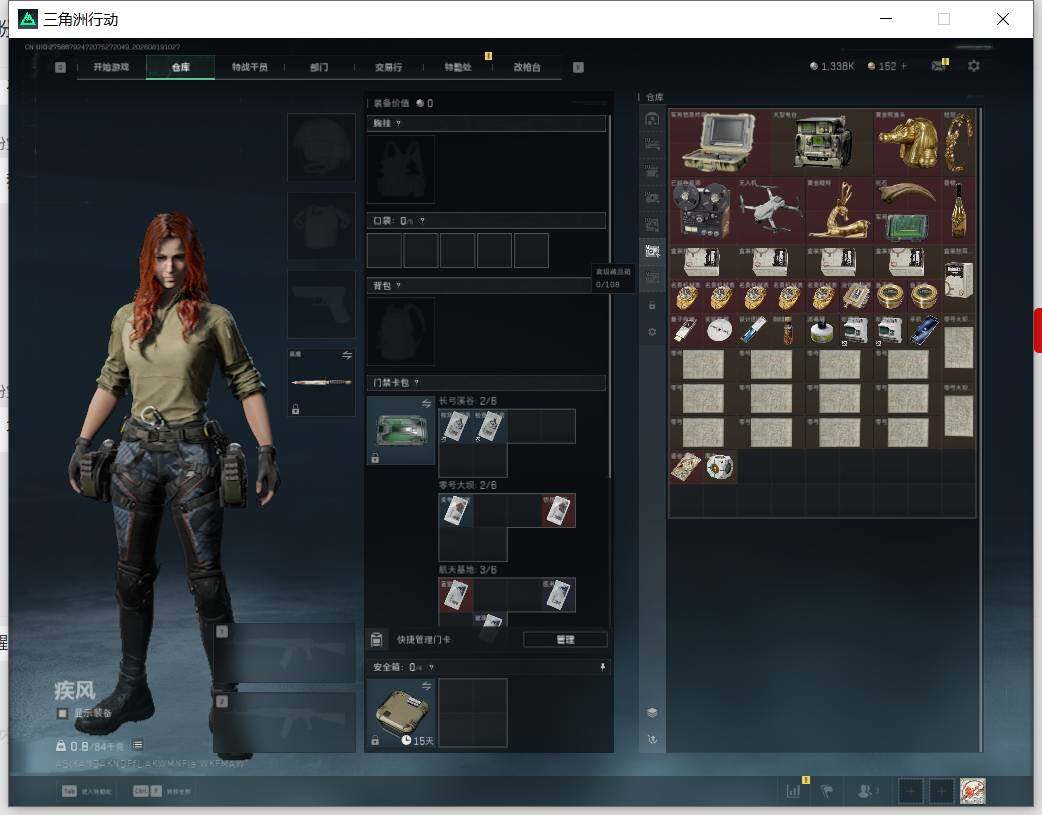Viewport: 1042px width, 815px height.
Task: Select military laptop item in warehouse
Action: [x=720, y=142]
